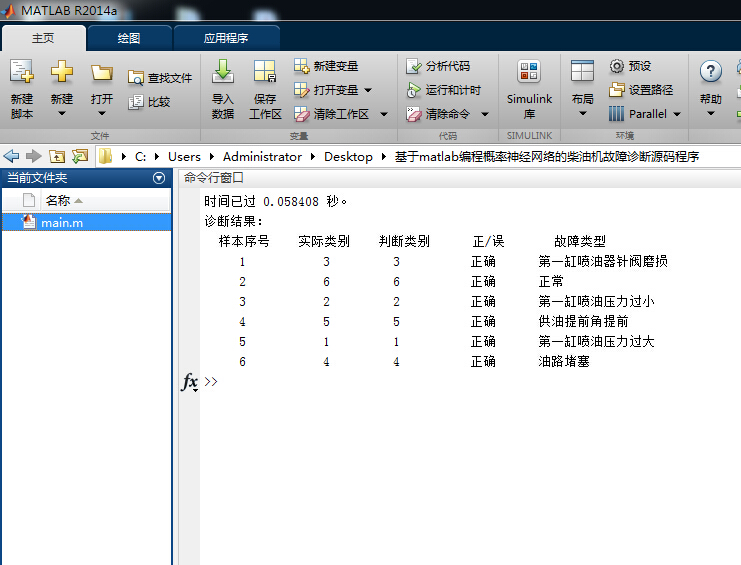Open the Current Folder (当前文件夹) panel actions menu
741x565 pixels.
(x=159, y=178)
